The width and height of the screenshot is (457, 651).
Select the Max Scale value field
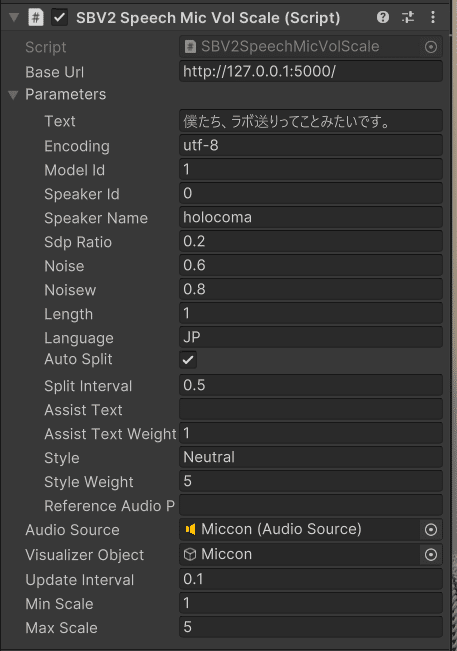coord(311,627)
